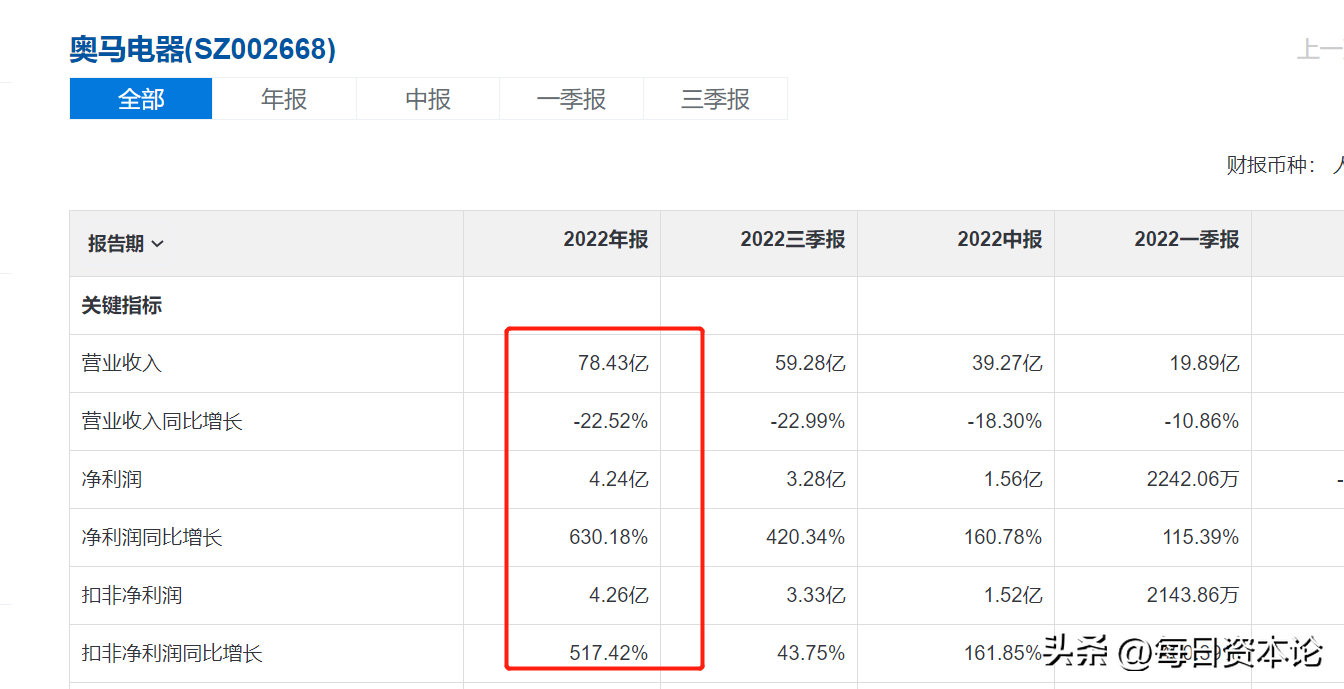Click the 2242.06万 net profit value
1344x689 pixels.
click(x=1193, y=479)
